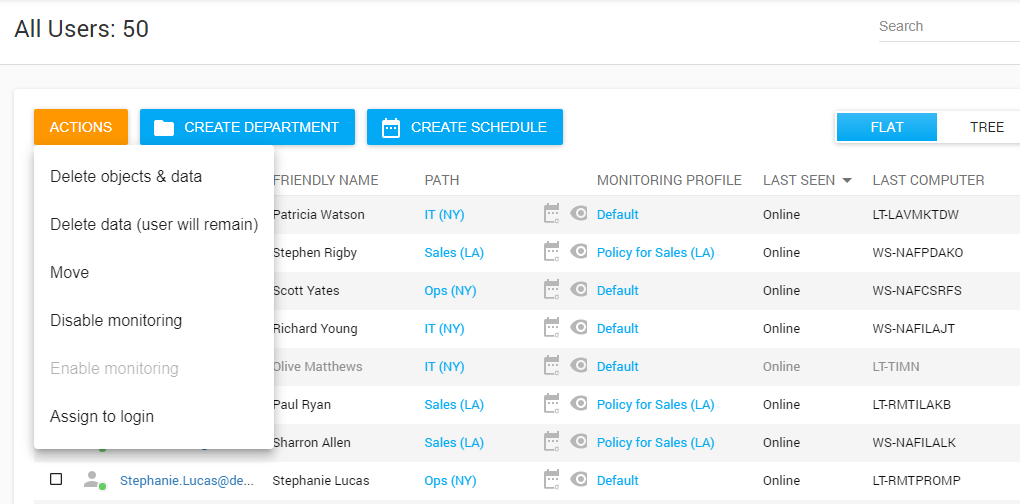Click user status icon for Stephanie Lucas
Image resolution: width=1020 pixels, height=504 pixels.
(94, 481)
